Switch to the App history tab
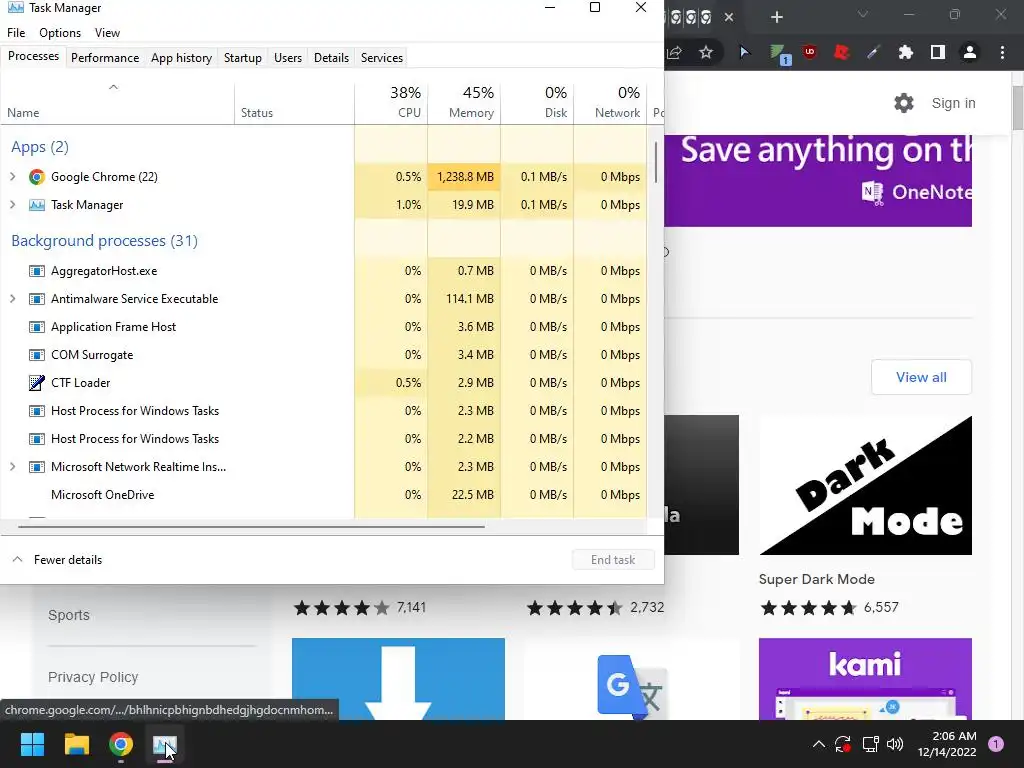Screen dimensions: 1024x768 point(182,57)
